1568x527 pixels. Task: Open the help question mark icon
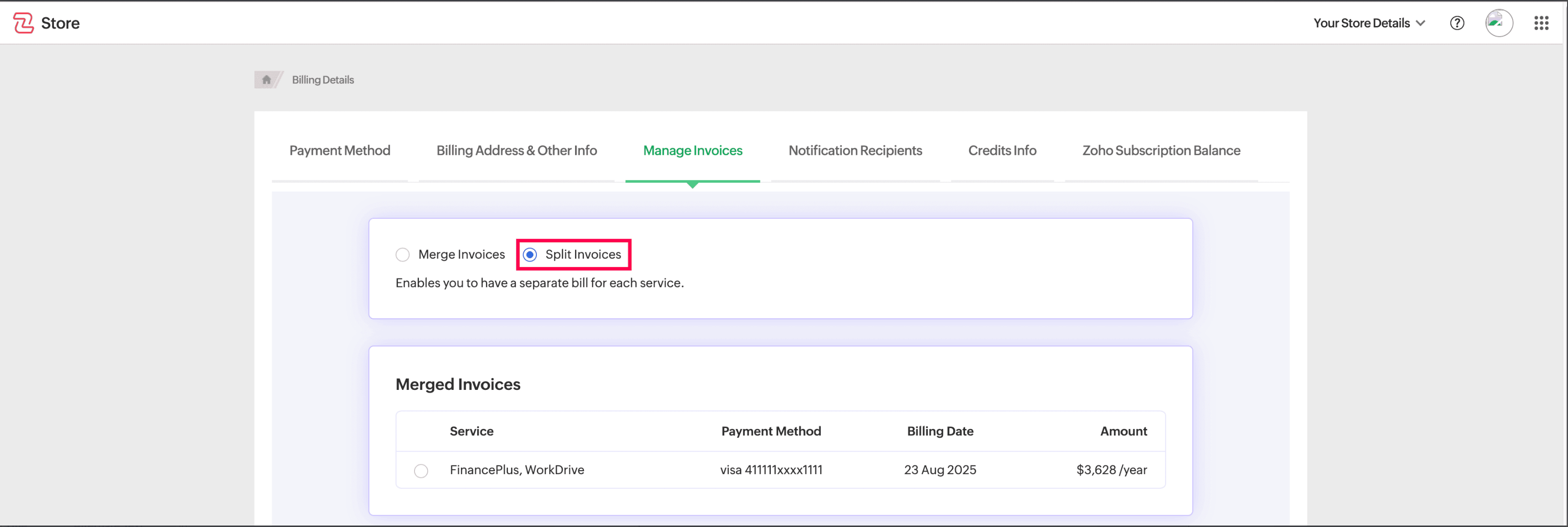1456,23
